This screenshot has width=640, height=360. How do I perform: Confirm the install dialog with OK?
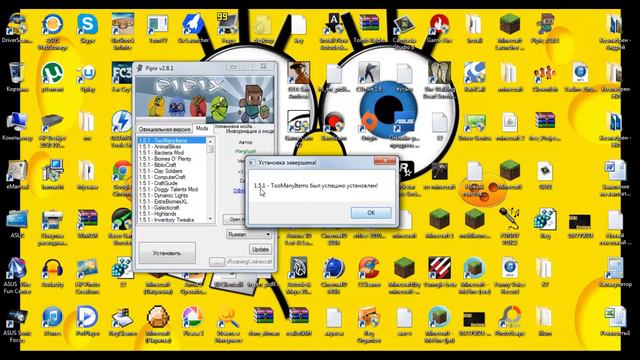point(371,213)
